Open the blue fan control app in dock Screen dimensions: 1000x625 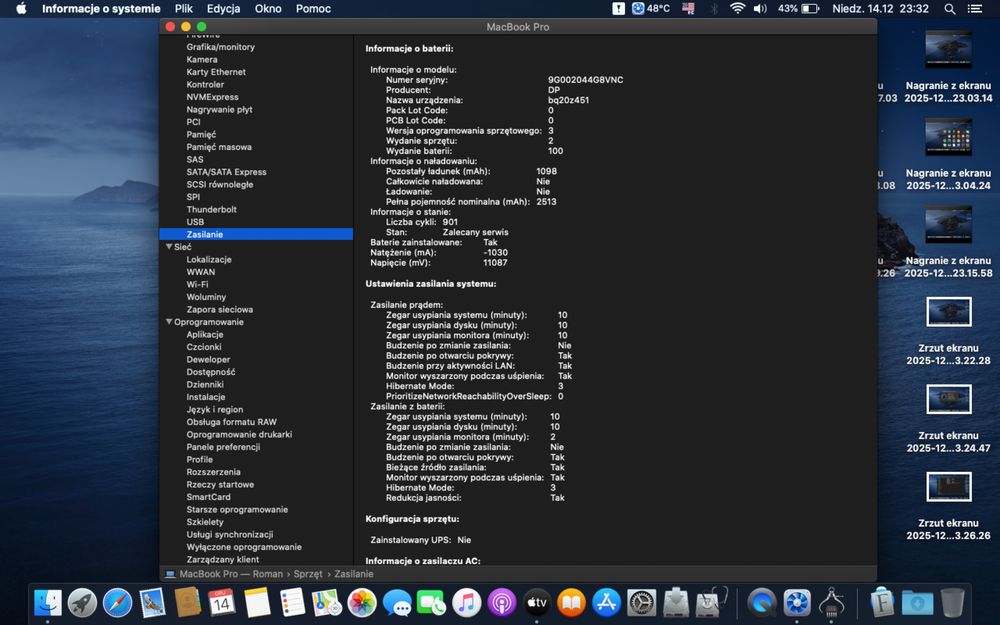tap(797, 603)
